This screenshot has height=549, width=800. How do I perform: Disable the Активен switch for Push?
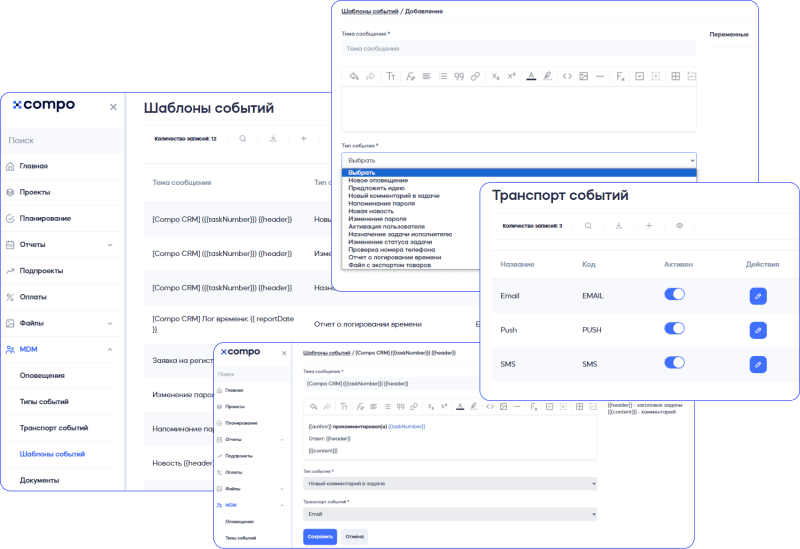point(674,329)
